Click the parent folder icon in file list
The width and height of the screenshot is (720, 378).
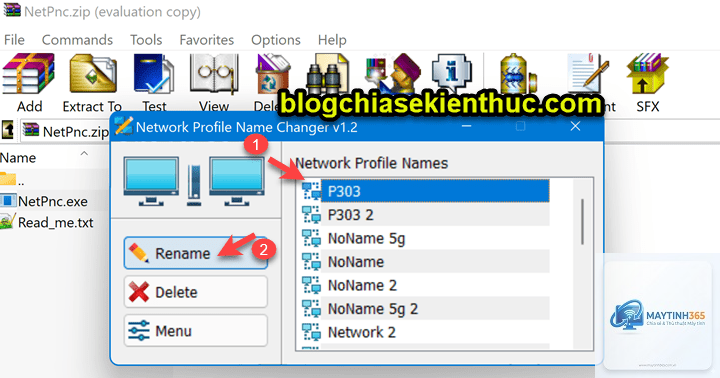coord(8,179)
